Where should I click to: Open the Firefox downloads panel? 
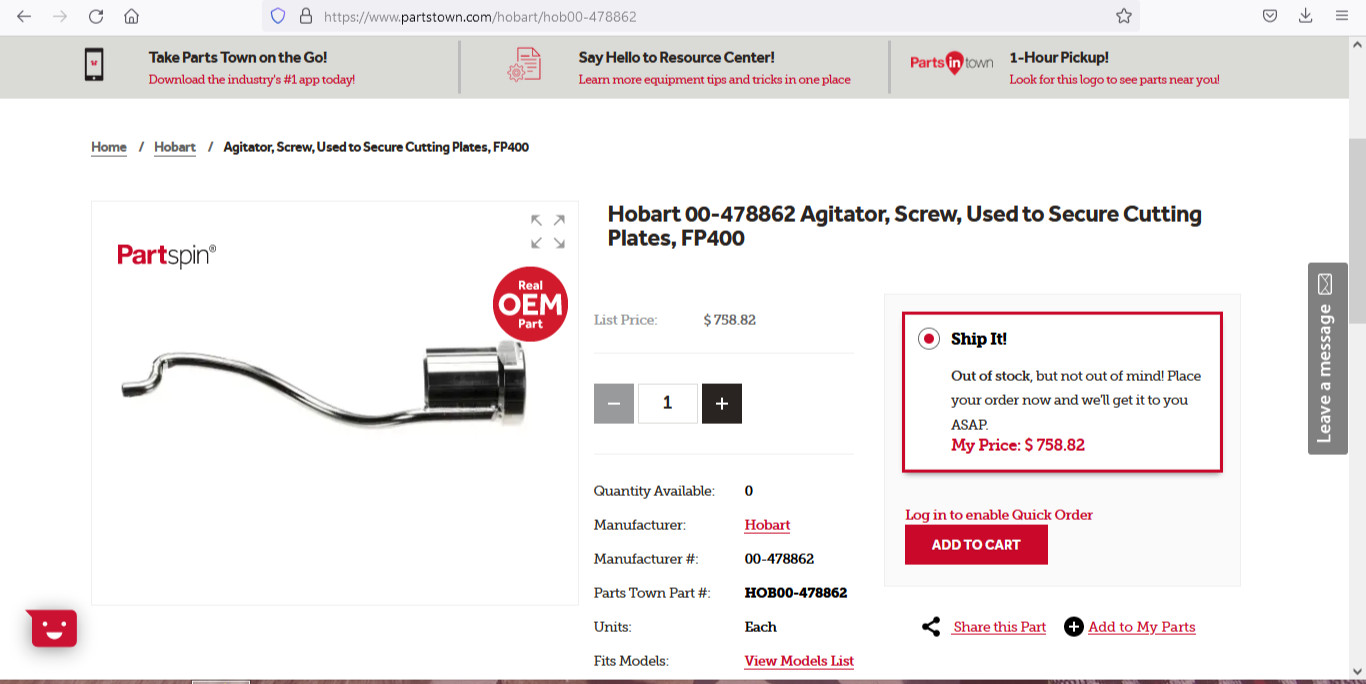pyautogui.click(x=1306, y=16)
